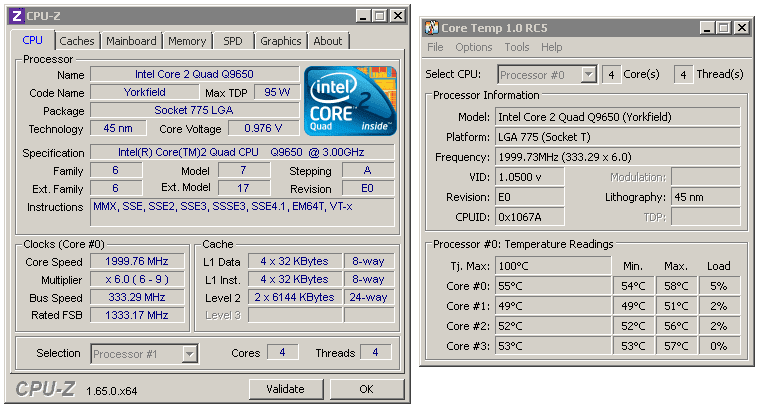Screen dimensions: 762x410
Task: Click the Frequency value '1999.73MHz (333.29 x 6.0)'
Action: click(x=618, y=157)
